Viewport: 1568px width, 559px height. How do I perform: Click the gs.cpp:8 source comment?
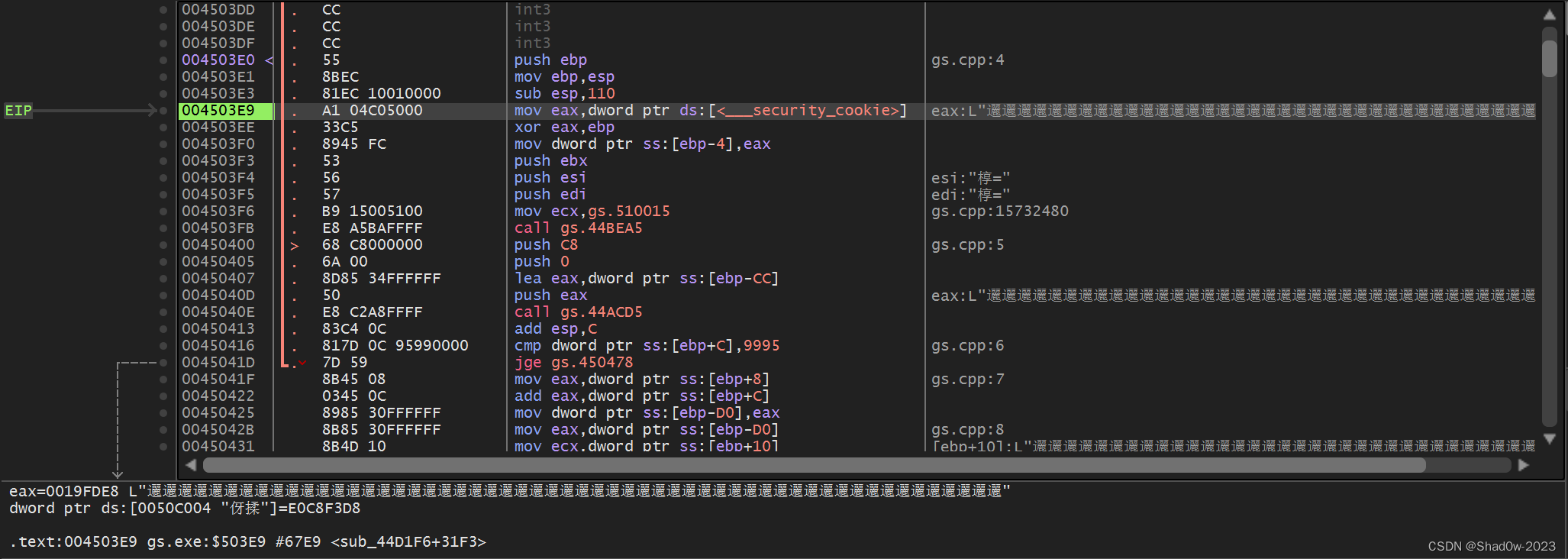[x=968, y=430]
